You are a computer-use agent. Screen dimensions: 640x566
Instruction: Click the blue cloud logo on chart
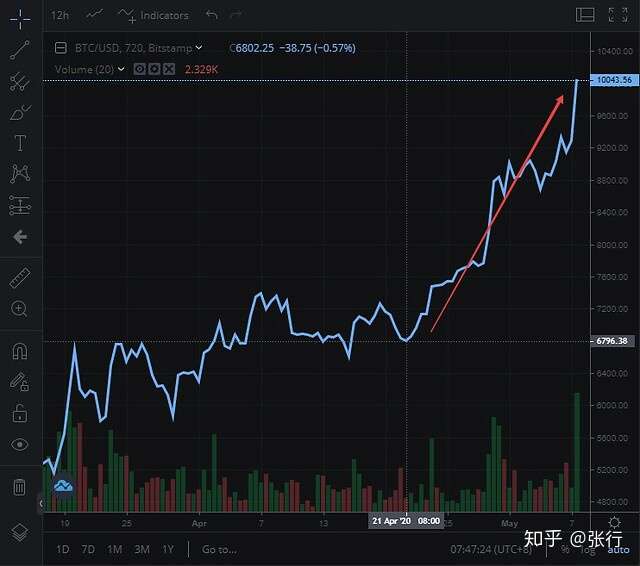pyautogui.click(x=63, y=486)
